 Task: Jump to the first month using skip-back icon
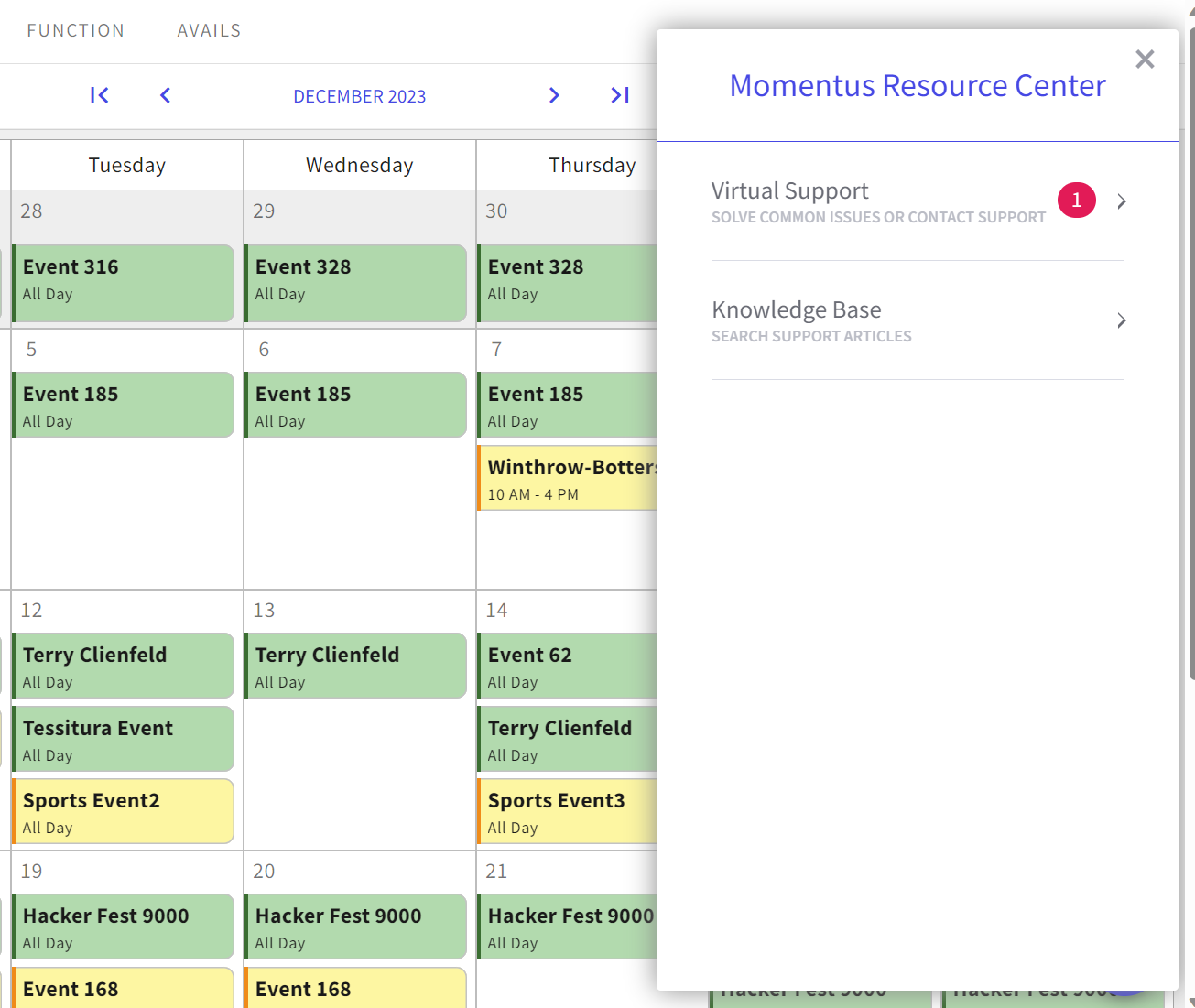tap(99, 95)
